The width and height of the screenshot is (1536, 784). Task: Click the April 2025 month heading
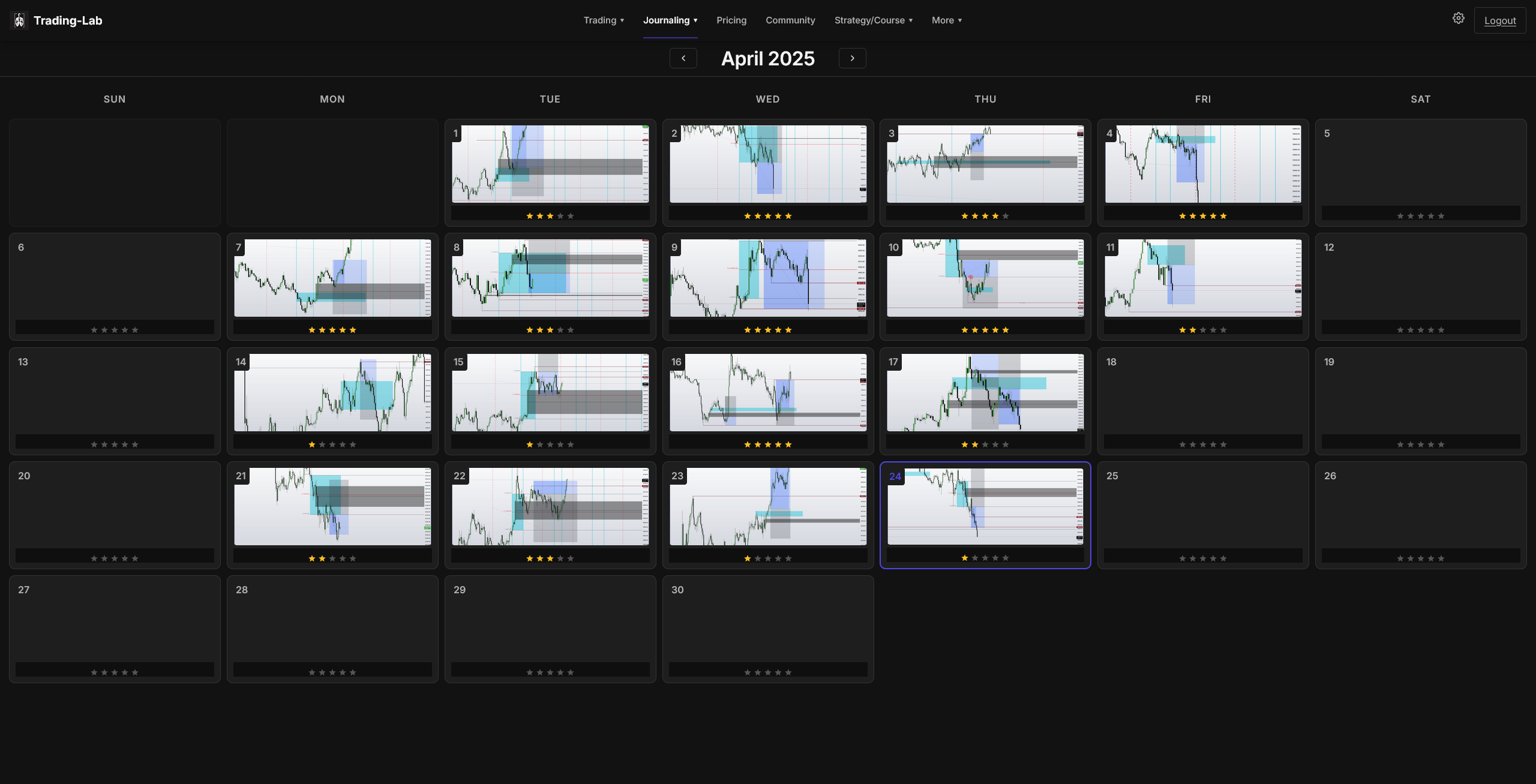(x=768, y=58)
